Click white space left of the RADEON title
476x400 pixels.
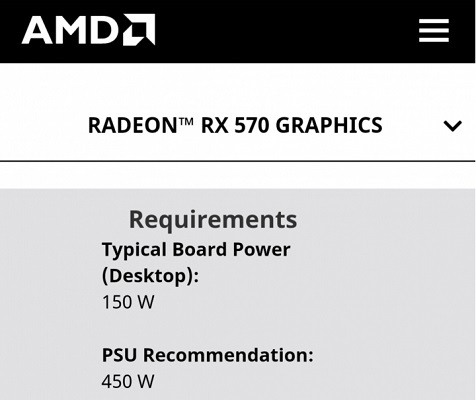click(43, 126)
